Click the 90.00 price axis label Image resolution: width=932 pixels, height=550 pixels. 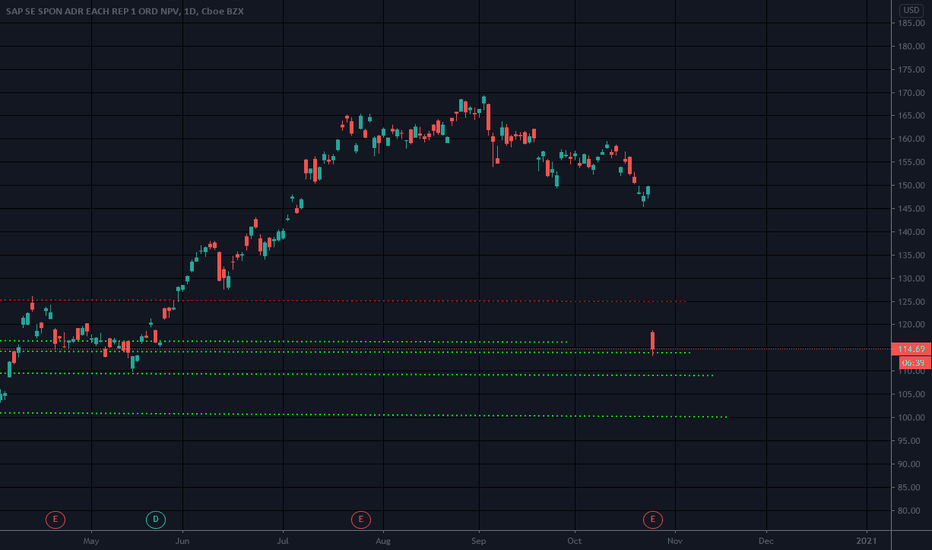pyautogui.click(x=911, y=464)
